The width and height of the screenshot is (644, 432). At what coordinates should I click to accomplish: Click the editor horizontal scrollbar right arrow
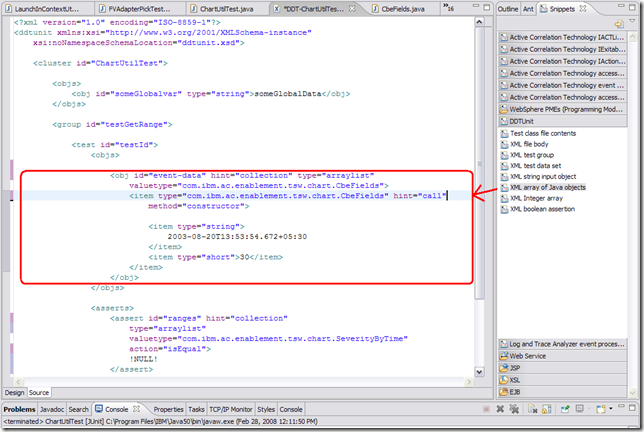[x=469, y=382]
